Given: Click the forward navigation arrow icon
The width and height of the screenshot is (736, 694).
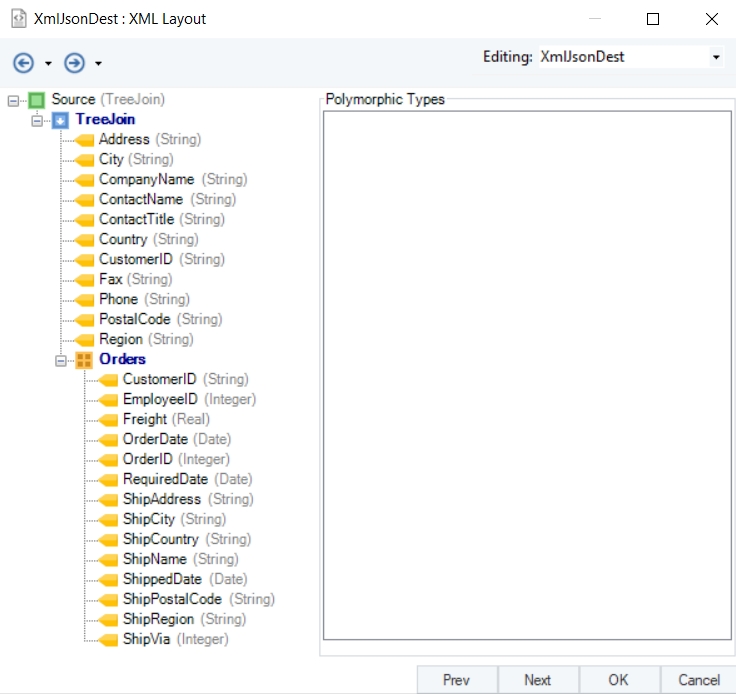Looking at the screenshot, I should [x=74, y=63].
